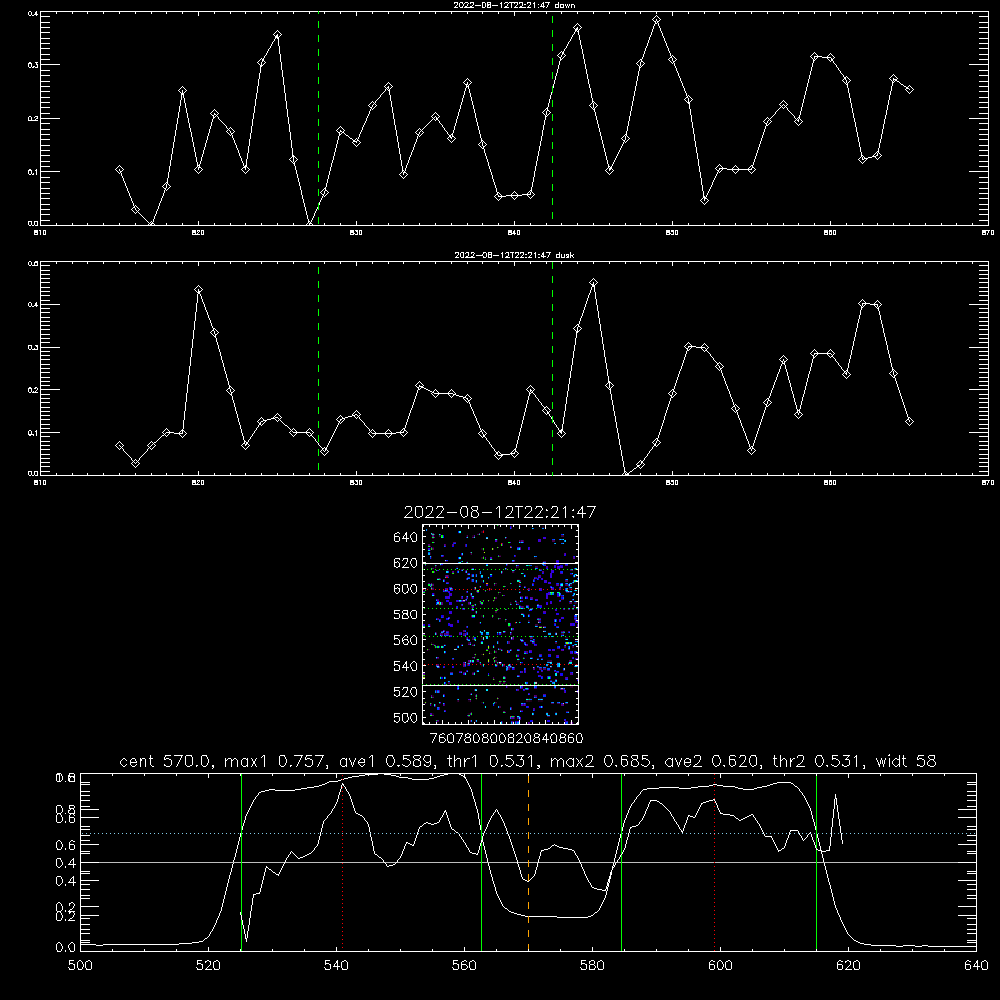Click the '2022-08-12T22:21:47 dawn' plot title
The height and width of the screenshot is (1000, 1000).
(x=514, y=5)
